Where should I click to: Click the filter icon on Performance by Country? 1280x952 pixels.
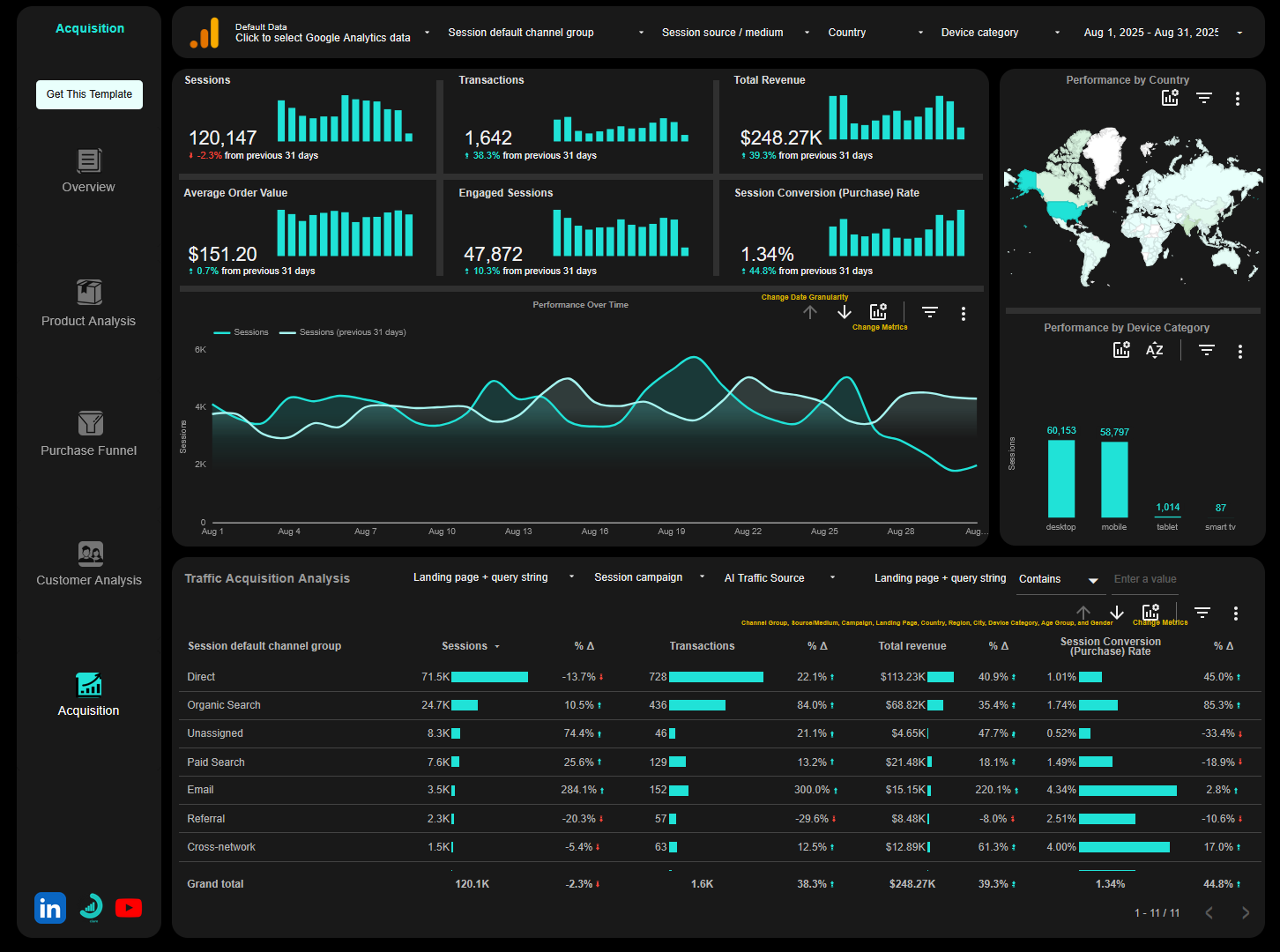pyautogui.click(x=1204, y=98)
